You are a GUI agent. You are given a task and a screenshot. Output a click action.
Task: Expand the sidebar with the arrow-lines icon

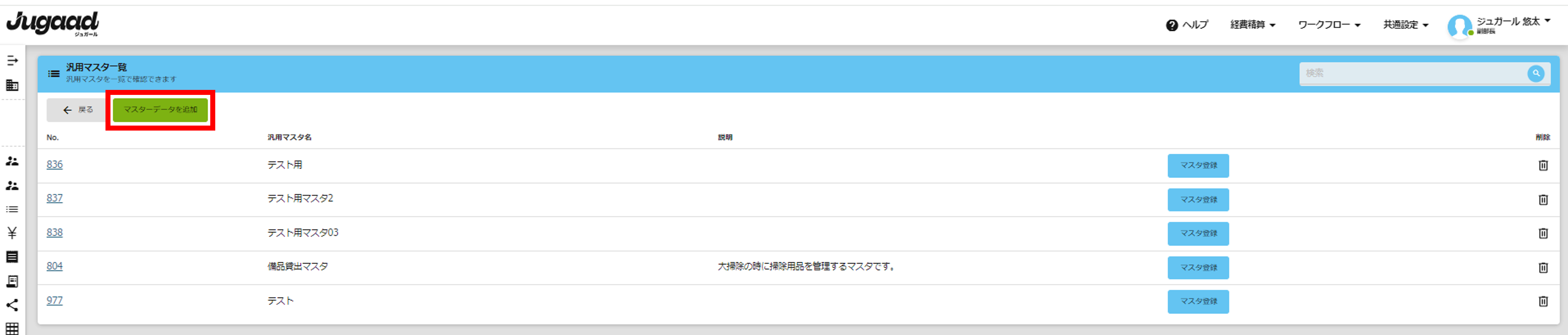[x=12, y=61]
